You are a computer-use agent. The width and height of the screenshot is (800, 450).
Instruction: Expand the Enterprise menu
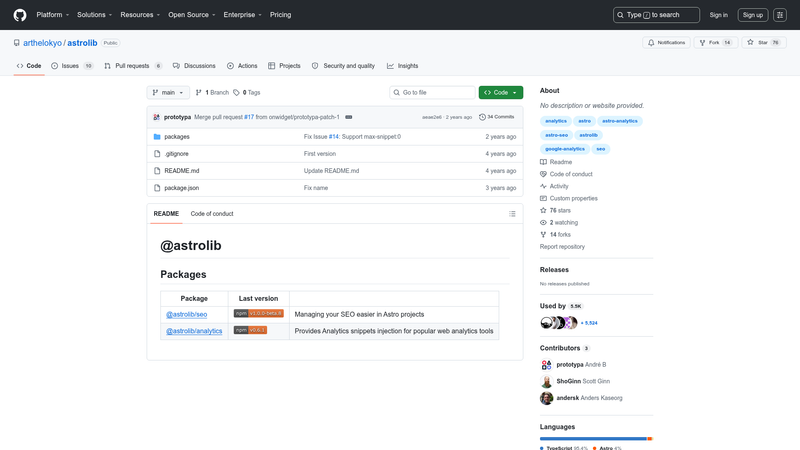(x=242, y=15)
